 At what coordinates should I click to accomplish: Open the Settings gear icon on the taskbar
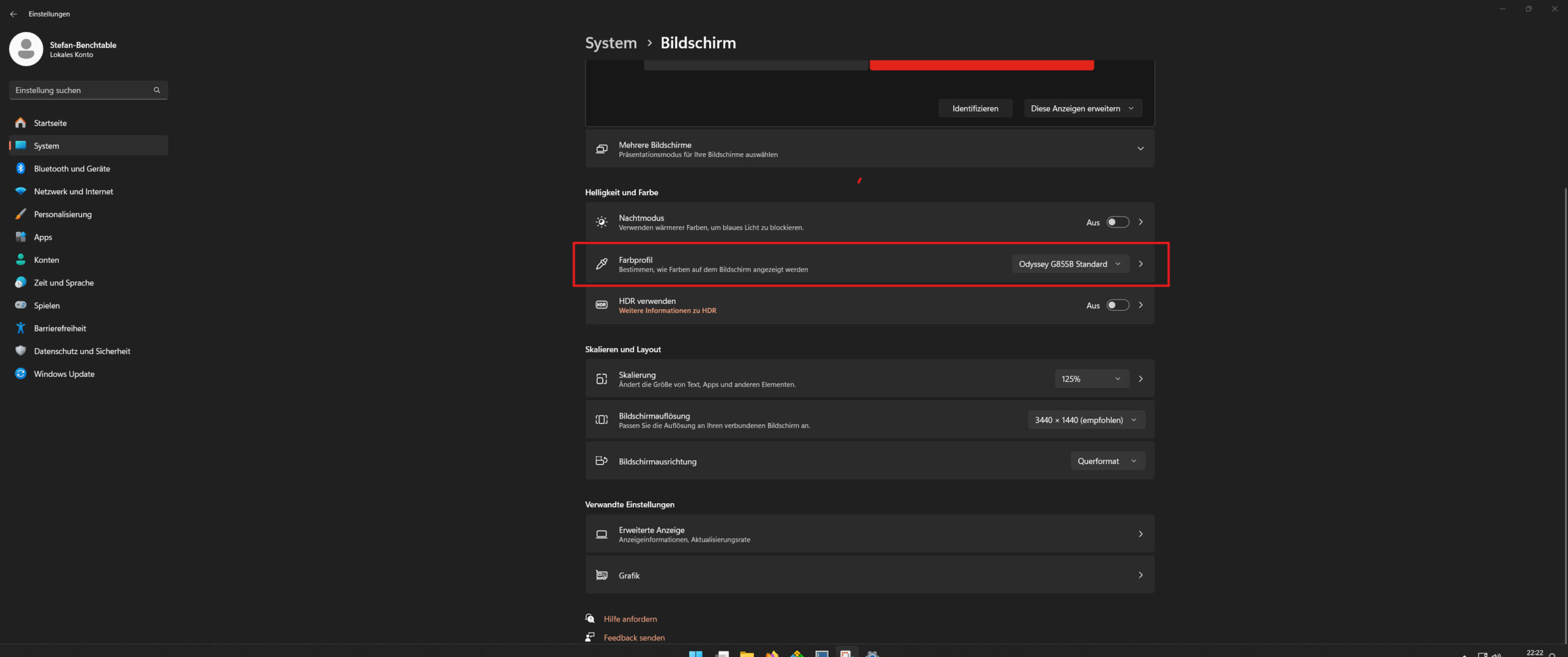[x=872, y=653]
